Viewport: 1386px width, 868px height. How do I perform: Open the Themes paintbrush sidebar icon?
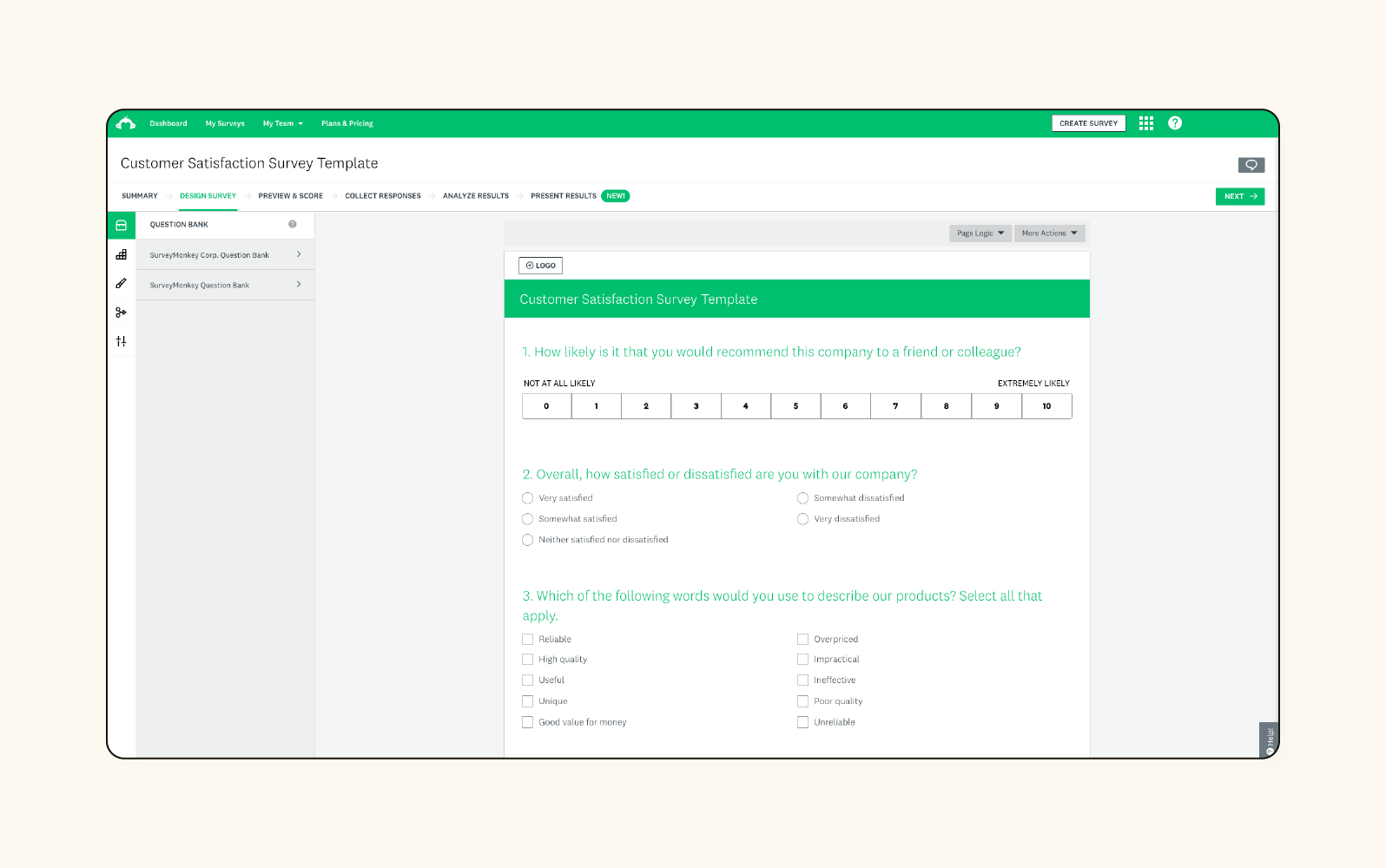pos(122,283)
